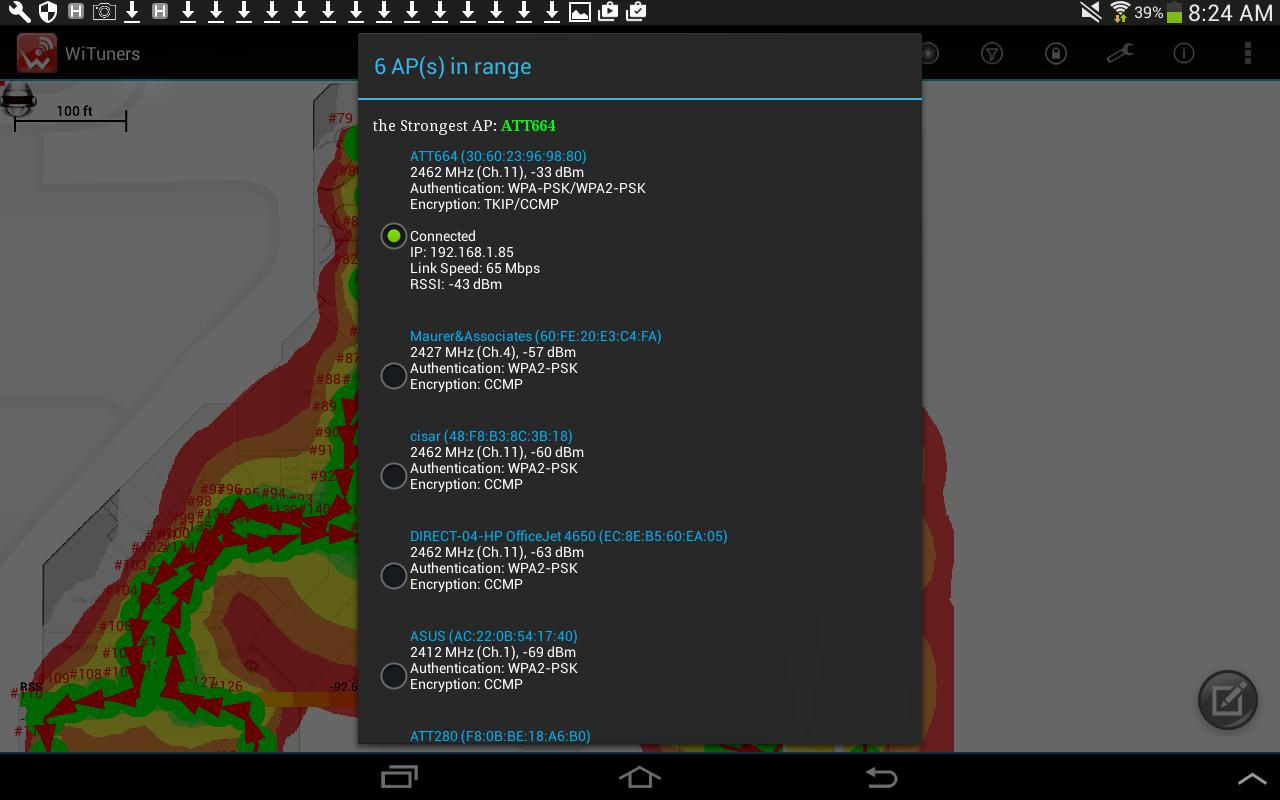The width and height of the screenshot is (1280, 800).
Task: Select the ATT664 radio button
Action: pyautogui.click(x=394, y=236)
